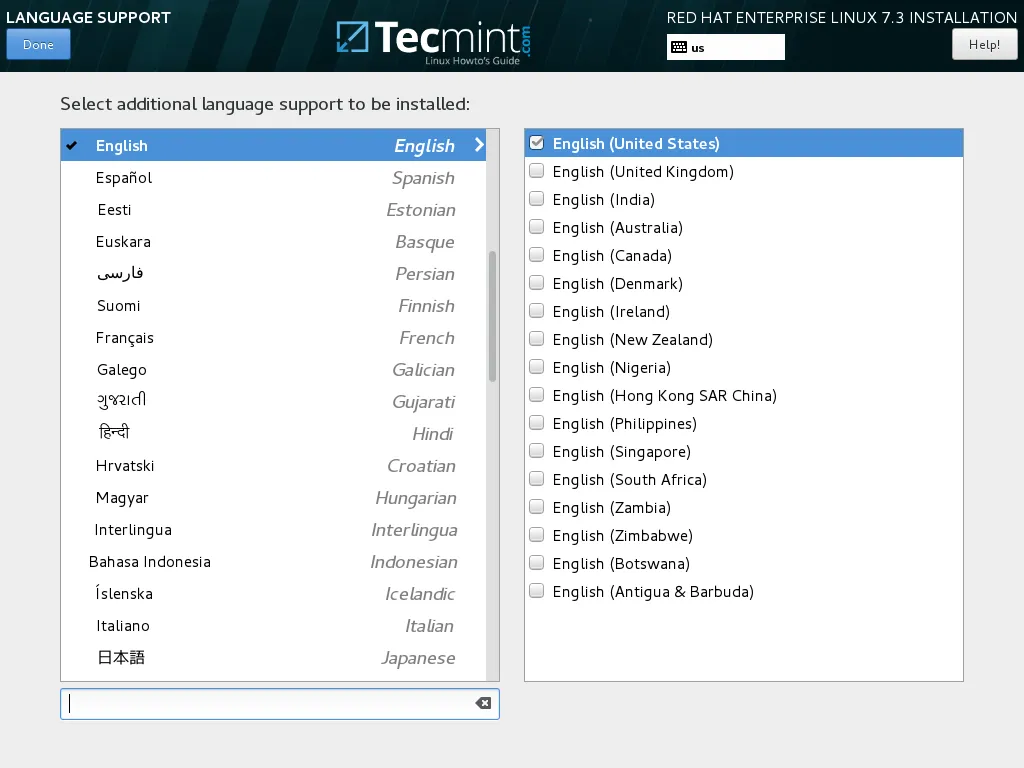This screenshot has height=768, width=1024.
Task: Expand the English locale list via its chevron
Action: click(478, 145)
